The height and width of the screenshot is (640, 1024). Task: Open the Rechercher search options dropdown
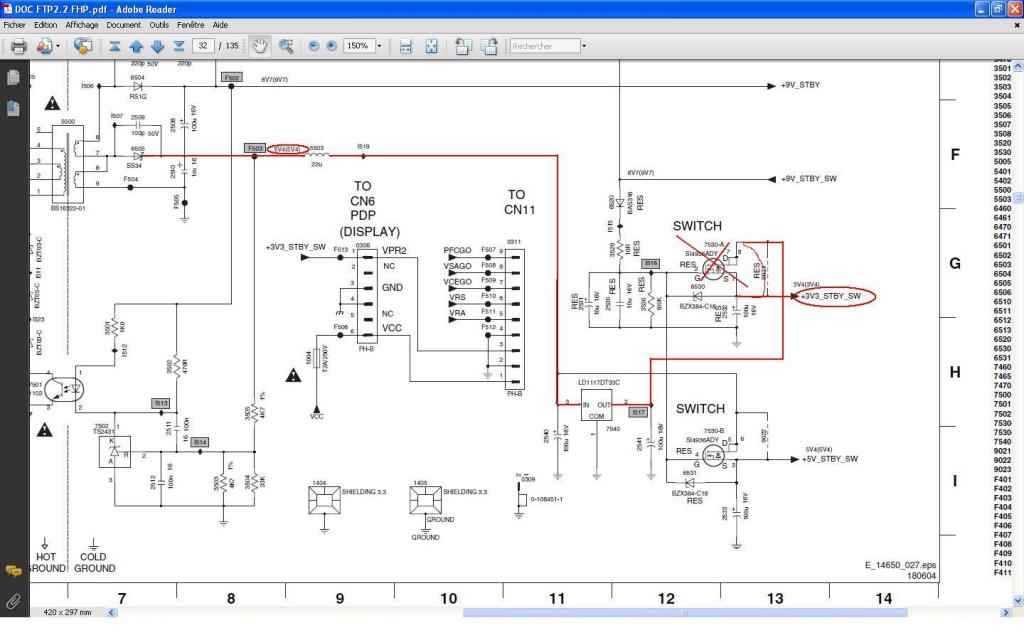(584, 46)
